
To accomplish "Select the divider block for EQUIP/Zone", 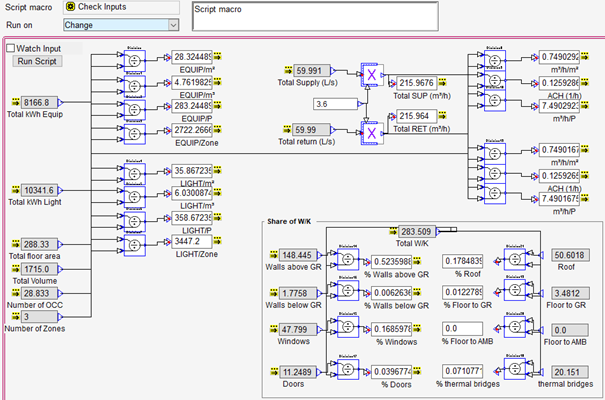I will [132, 132].
